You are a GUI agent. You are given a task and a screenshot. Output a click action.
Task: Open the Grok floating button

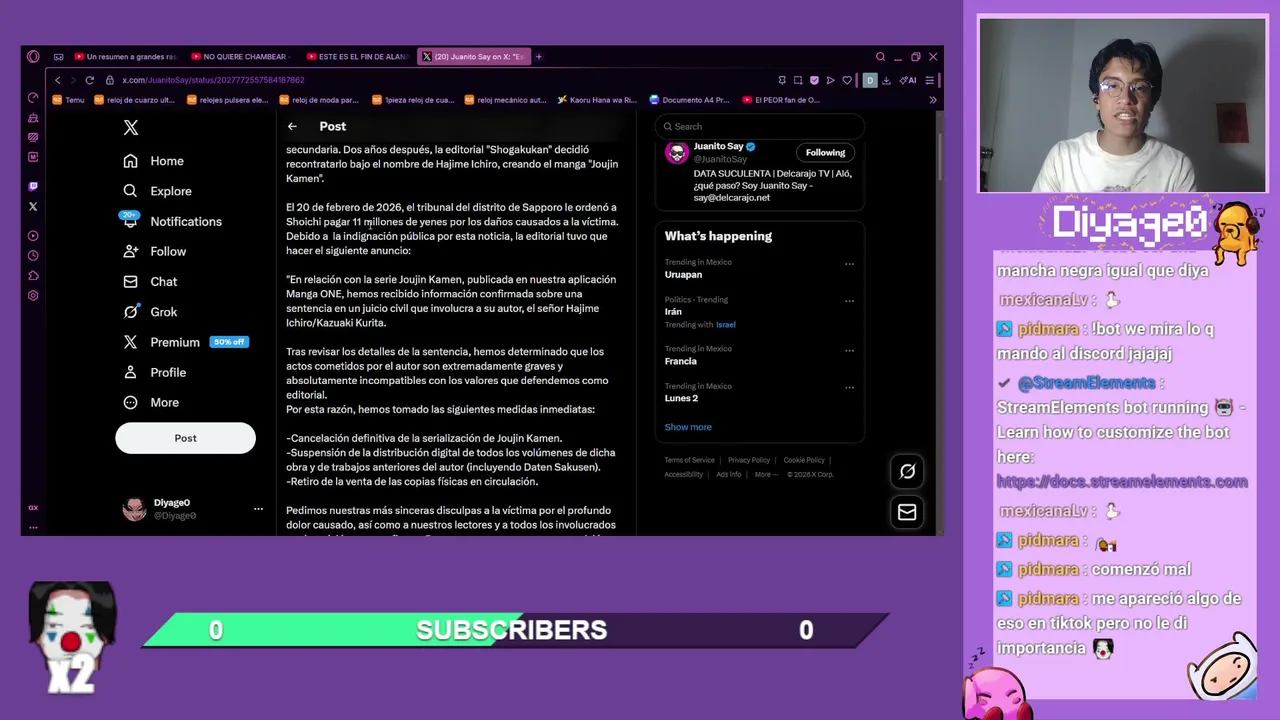pyautogui.click(x=907, y=471)
